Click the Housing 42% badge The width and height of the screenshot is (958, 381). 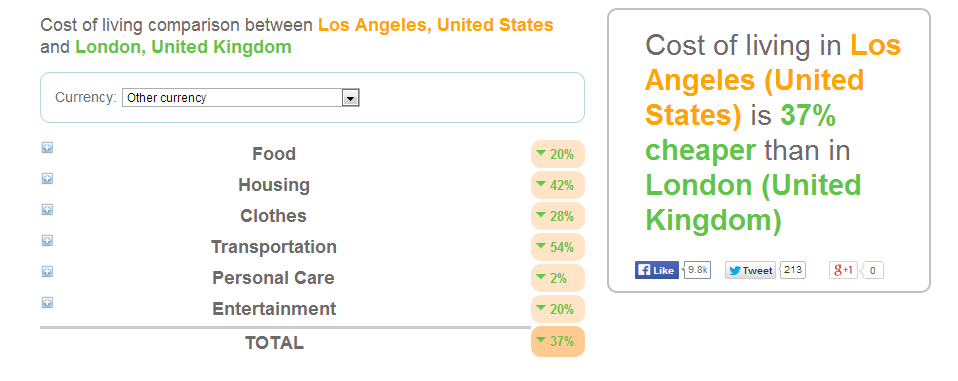[x=558, y=185]
